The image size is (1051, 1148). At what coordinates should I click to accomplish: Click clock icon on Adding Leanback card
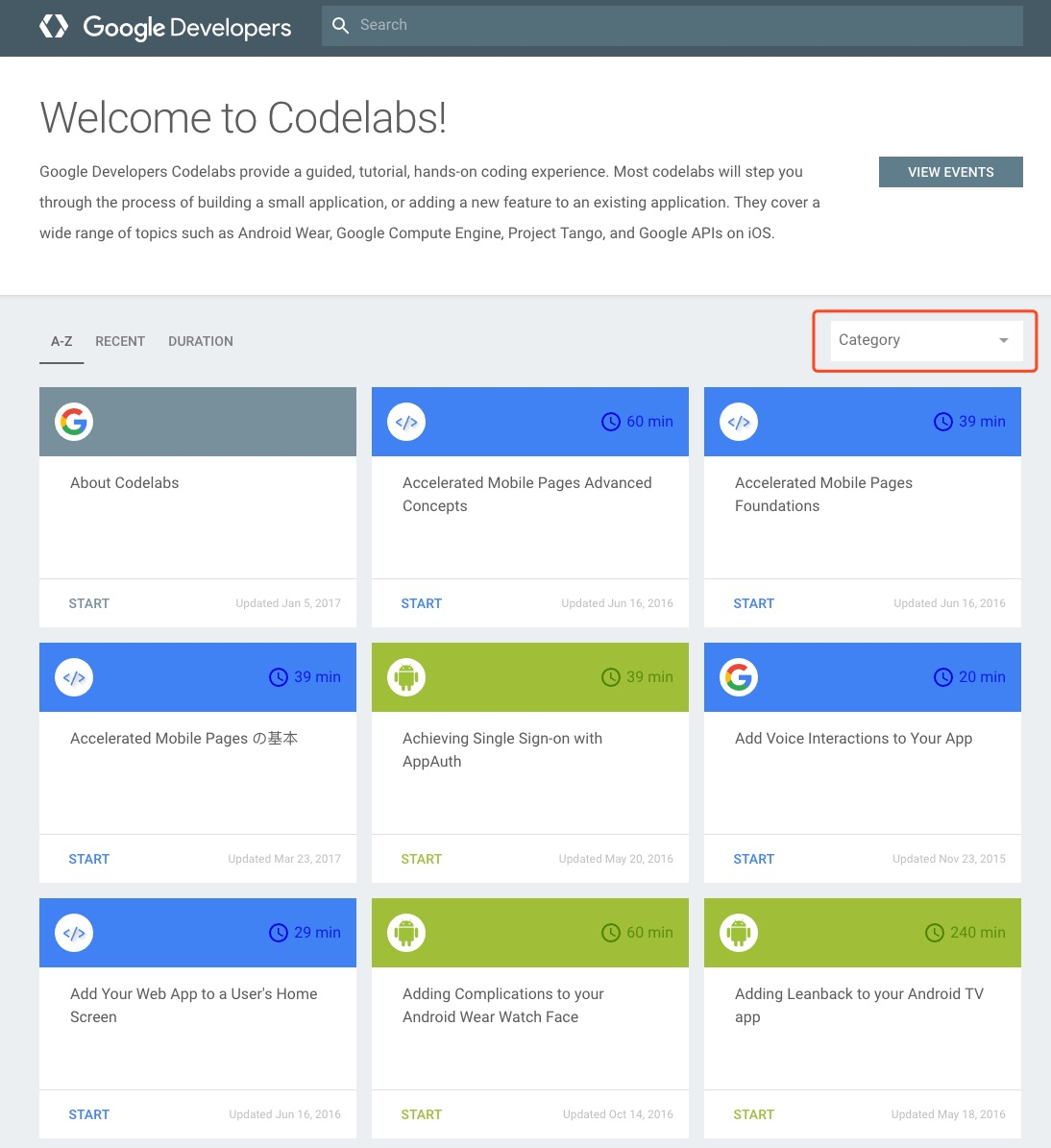pyautogui.click(x=934, y=933)
